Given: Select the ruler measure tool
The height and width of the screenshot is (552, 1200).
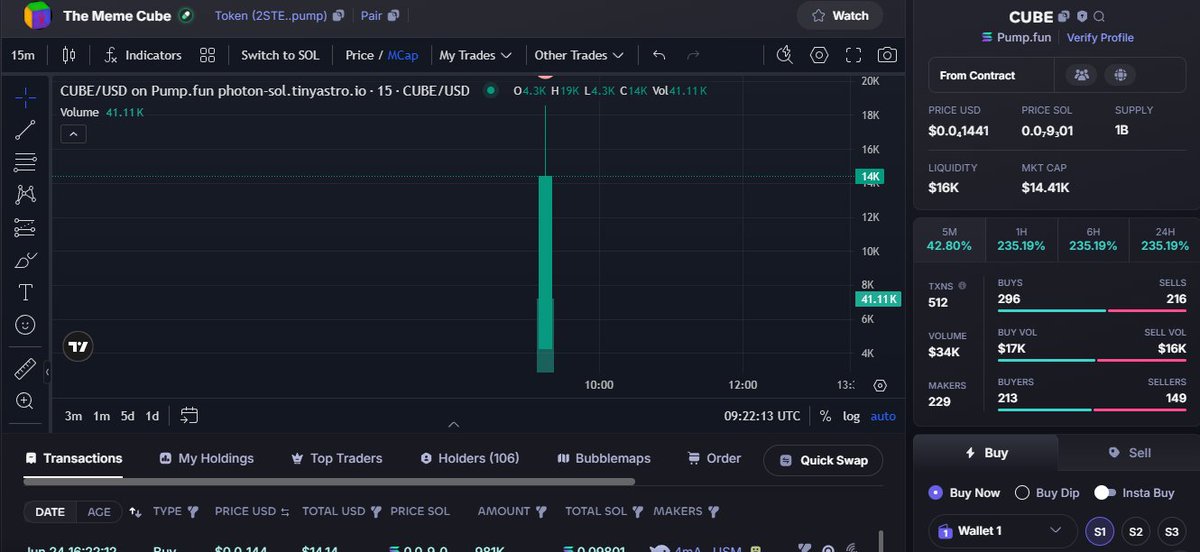Looking at the screenshot, I should coord(26,369).
